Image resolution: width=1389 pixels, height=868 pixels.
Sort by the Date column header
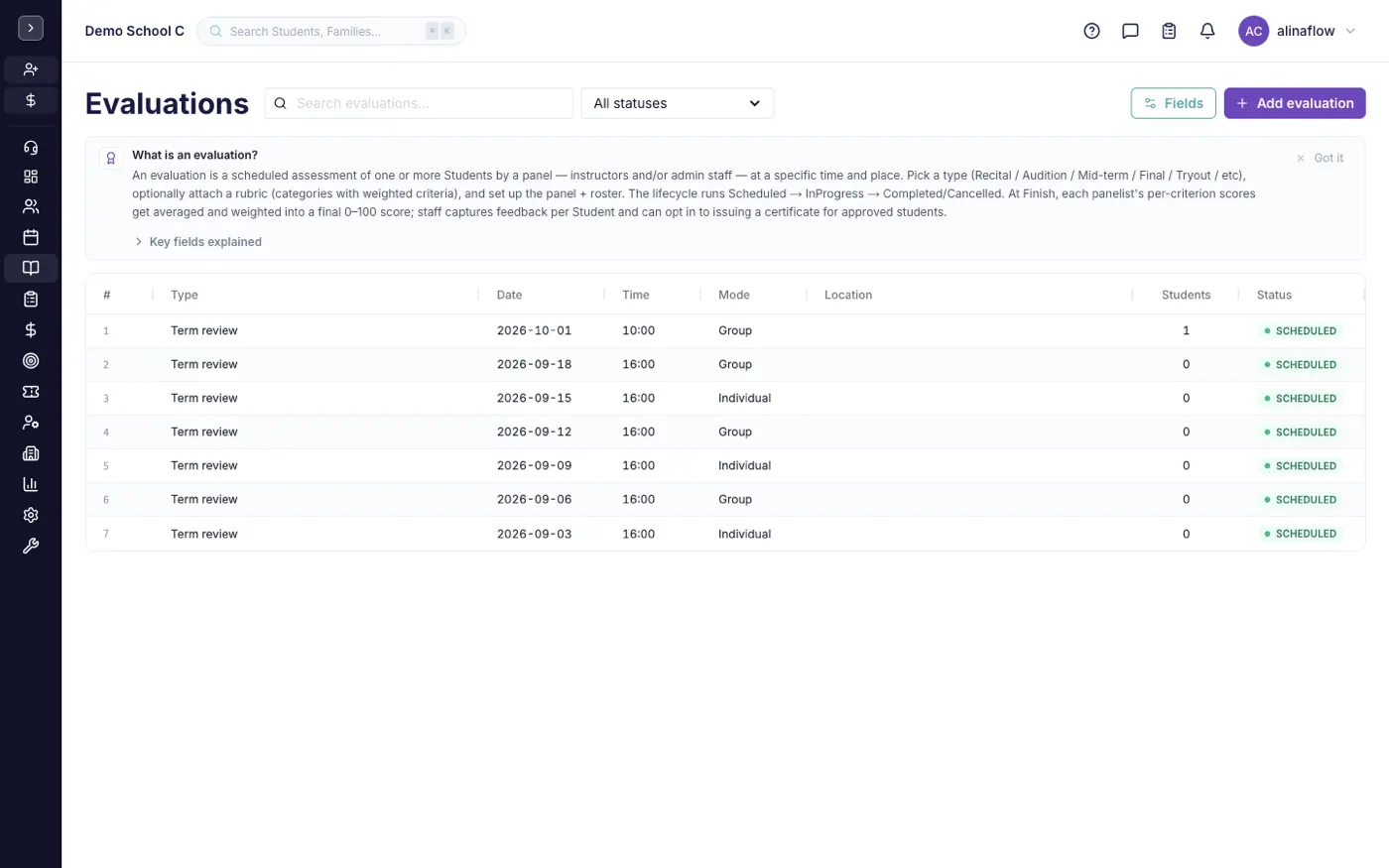(x=509, y=295)
